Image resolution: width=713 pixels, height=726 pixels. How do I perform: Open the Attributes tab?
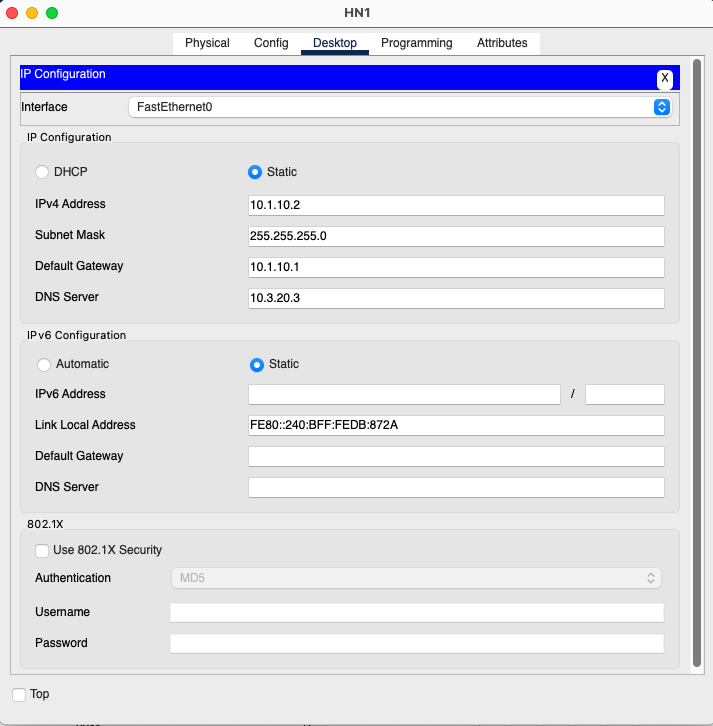click(x=502, y=43)
